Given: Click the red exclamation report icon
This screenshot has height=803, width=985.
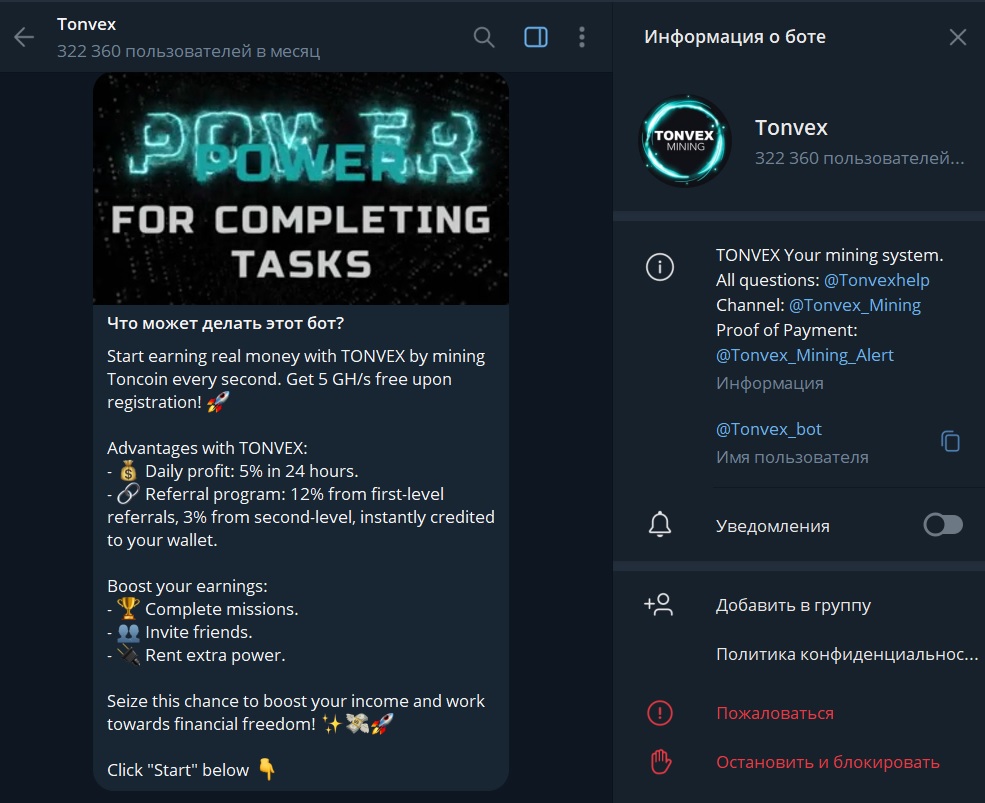Looking at the screenshot, I should [x=660, y=713].
